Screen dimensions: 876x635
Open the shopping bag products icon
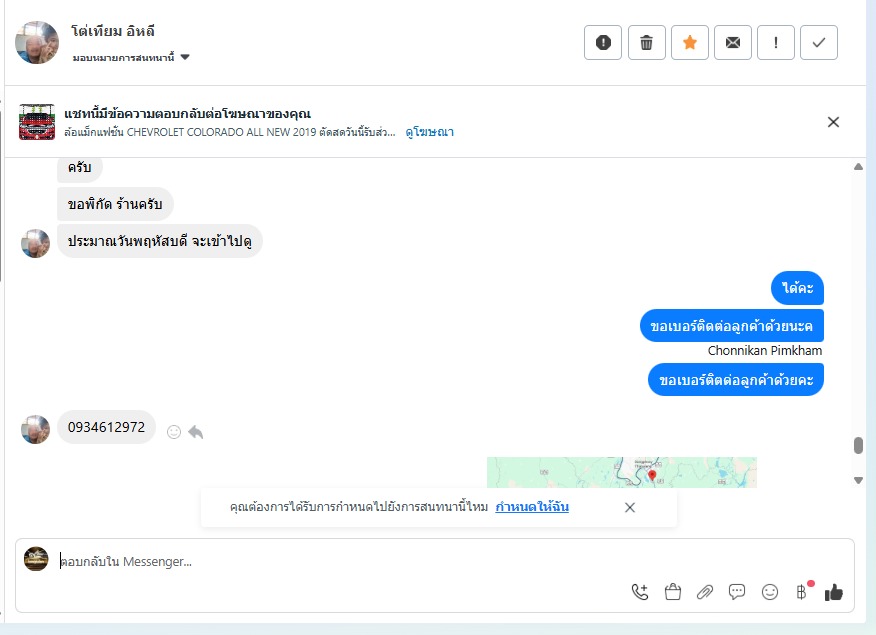(x=673, y=592)
